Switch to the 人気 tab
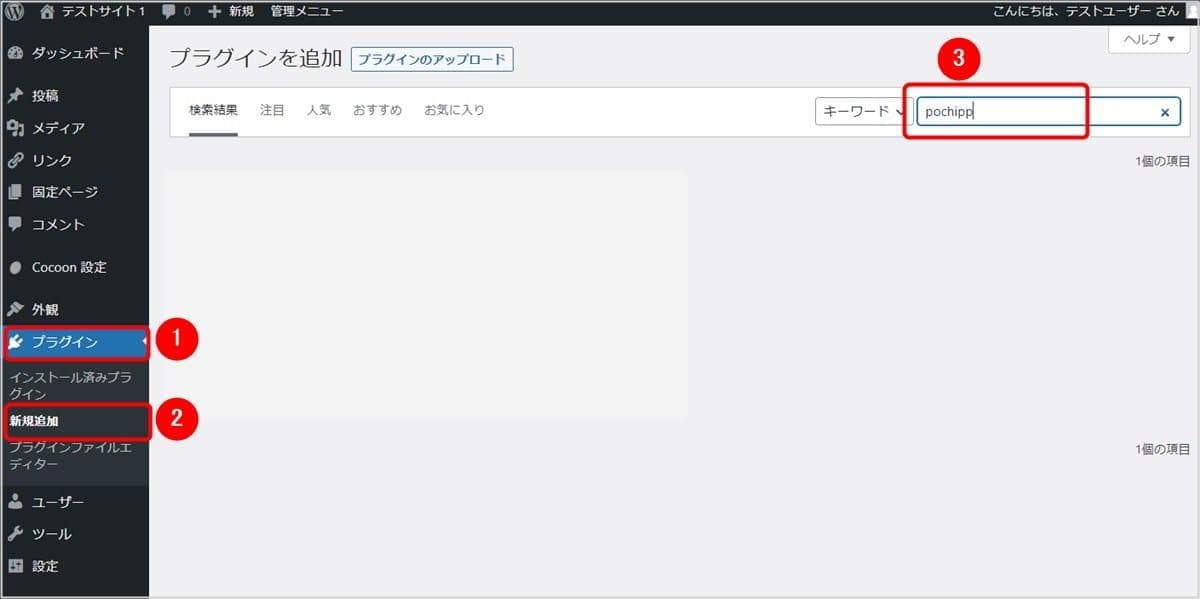The image size is (1200, 599). coord(319,111)
